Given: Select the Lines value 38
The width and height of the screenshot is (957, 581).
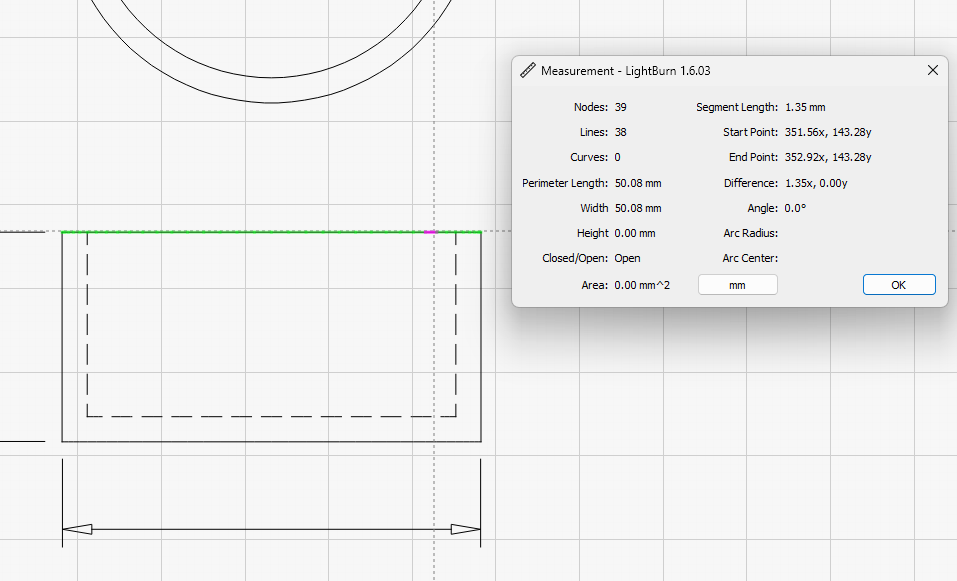Looking at the screenshot, I should [621, 132].
